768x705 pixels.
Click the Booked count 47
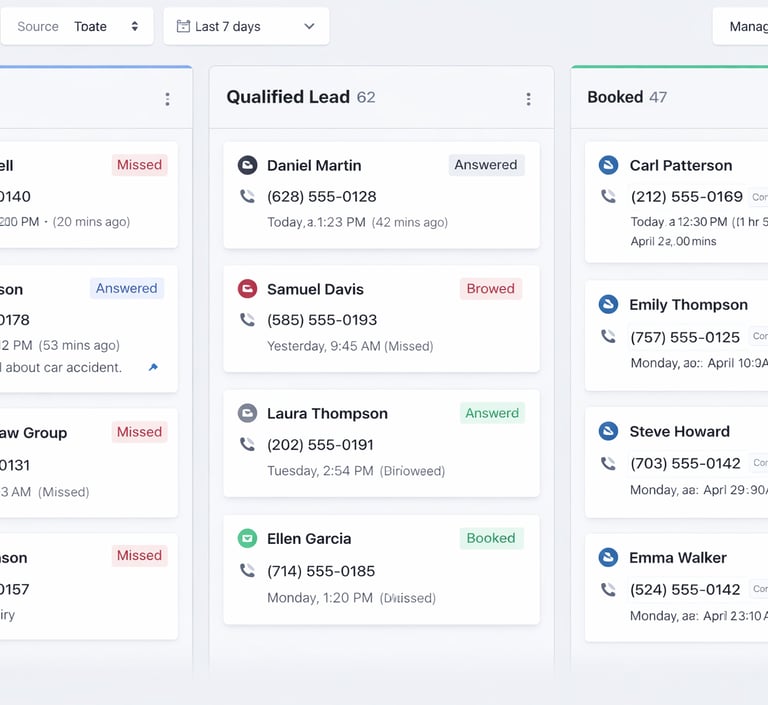tap(658, 97)
